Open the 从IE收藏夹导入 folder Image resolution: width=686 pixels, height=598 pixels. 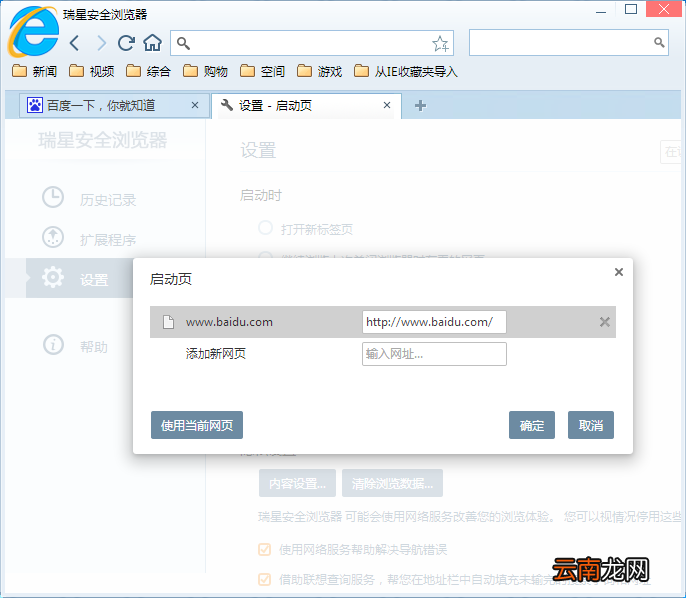coord(406,71)
